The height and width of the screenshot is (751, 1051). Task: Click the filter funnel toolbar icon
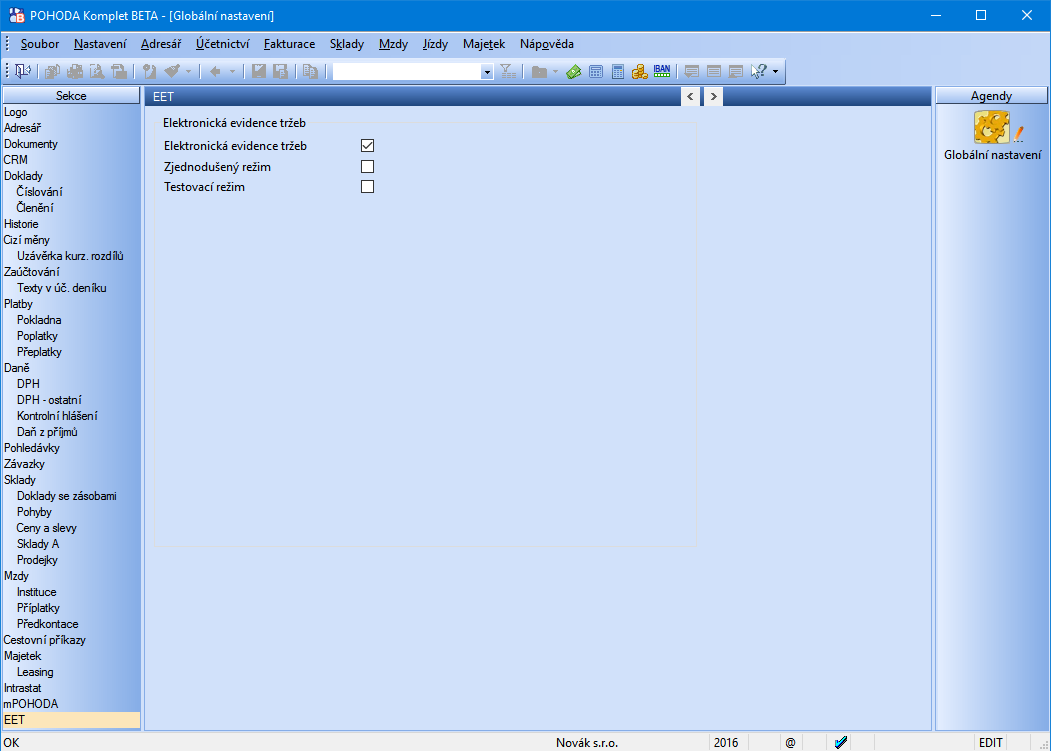(x=508, y=71)
